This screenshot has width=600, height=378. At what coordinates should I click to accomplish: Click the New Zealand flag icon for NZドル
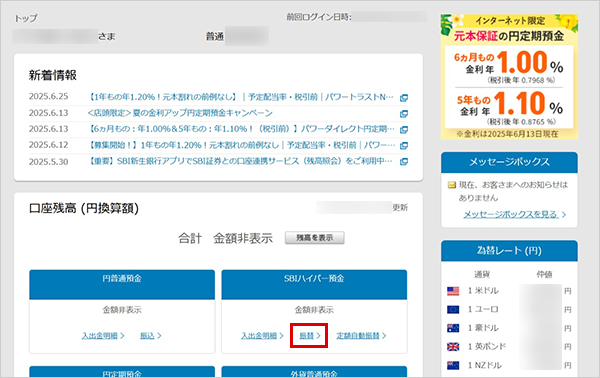tap(453, 365)
